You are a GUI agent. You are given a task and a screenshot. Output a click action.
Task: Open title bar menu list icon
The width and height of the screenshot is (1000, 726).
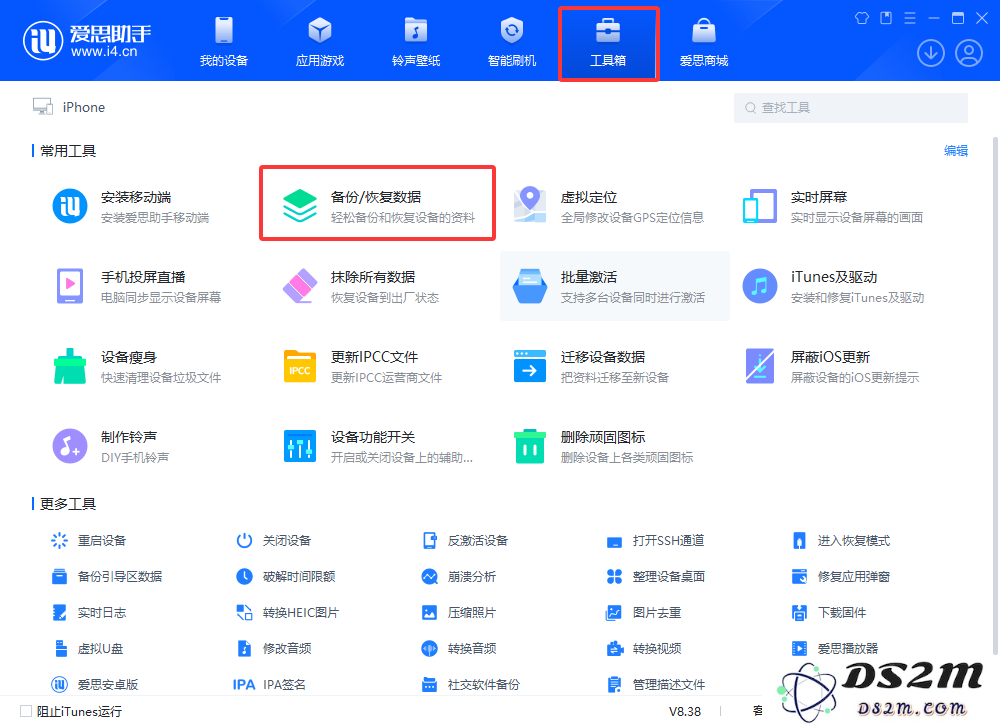(x=910, y=18)
